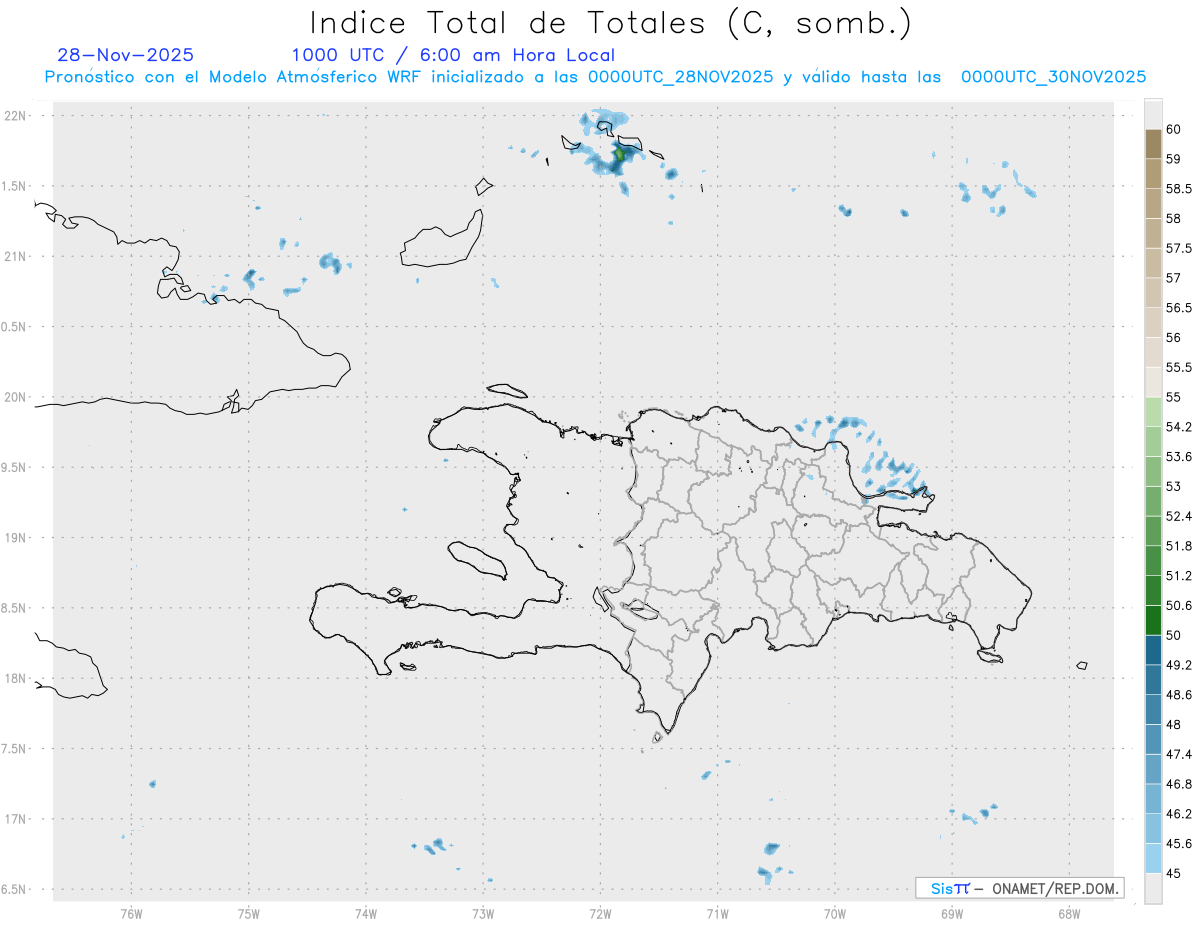Click the "72W" longitude label
The height and width of the screenshot is (927, 1200).
600,914
